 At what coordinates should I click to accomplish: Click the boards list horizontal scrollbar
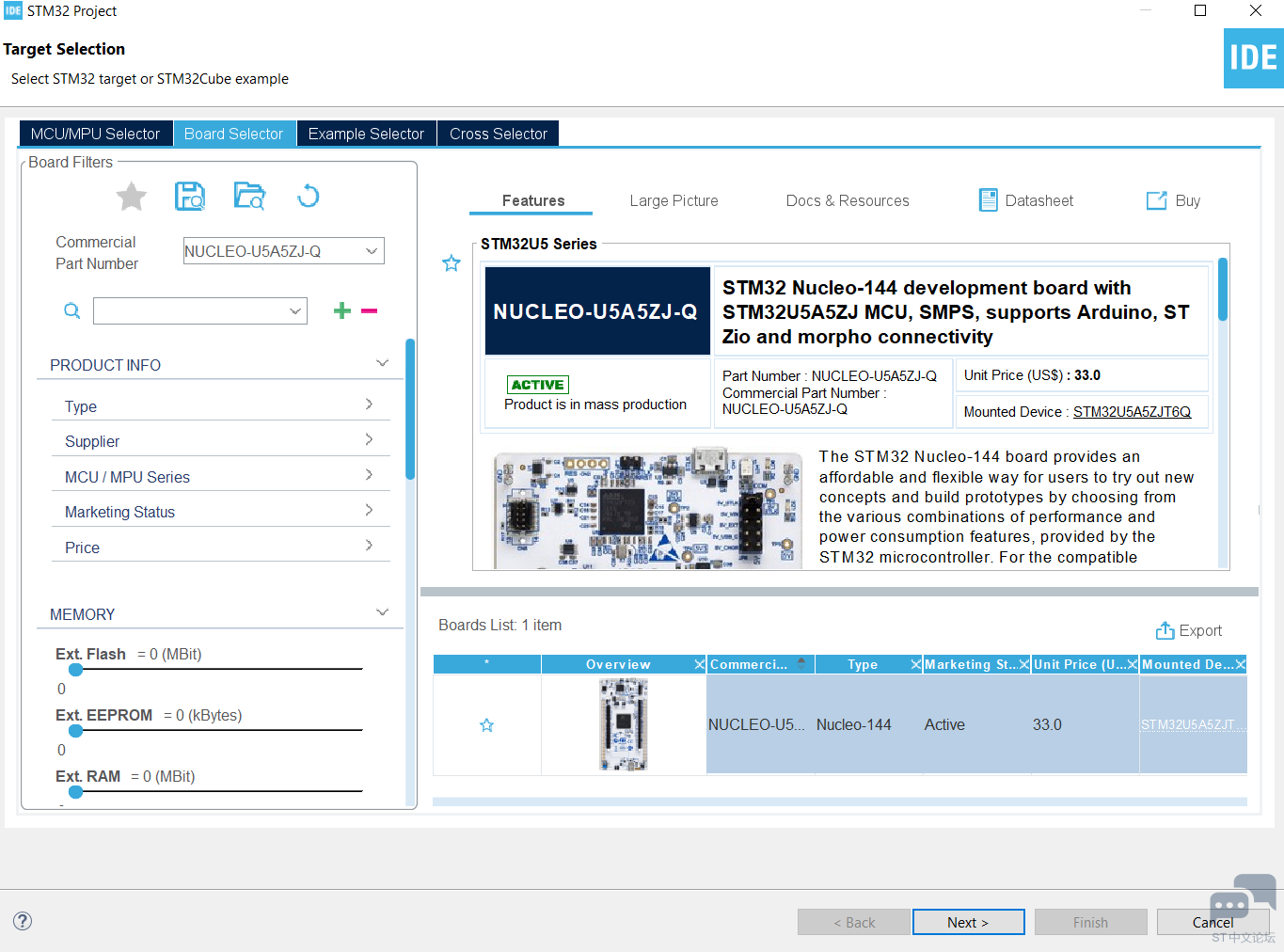click(840, 802)
